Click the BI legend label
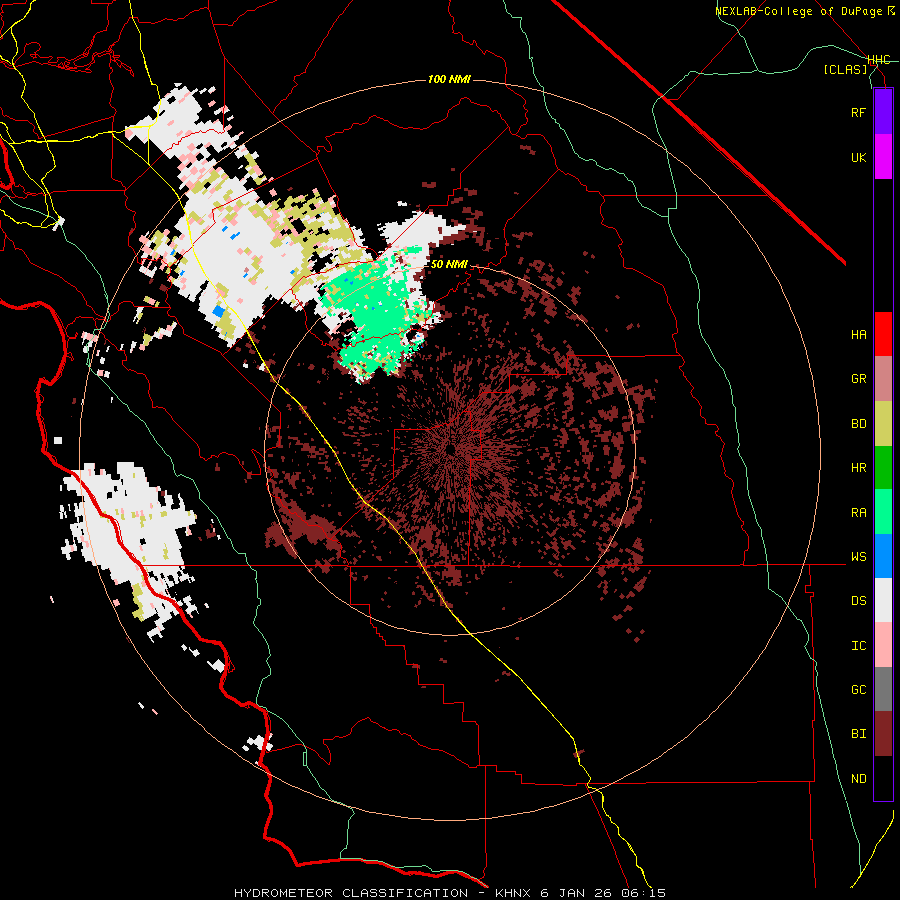Image resolution: width=900 pixels, height=900 pixels. 858,734
